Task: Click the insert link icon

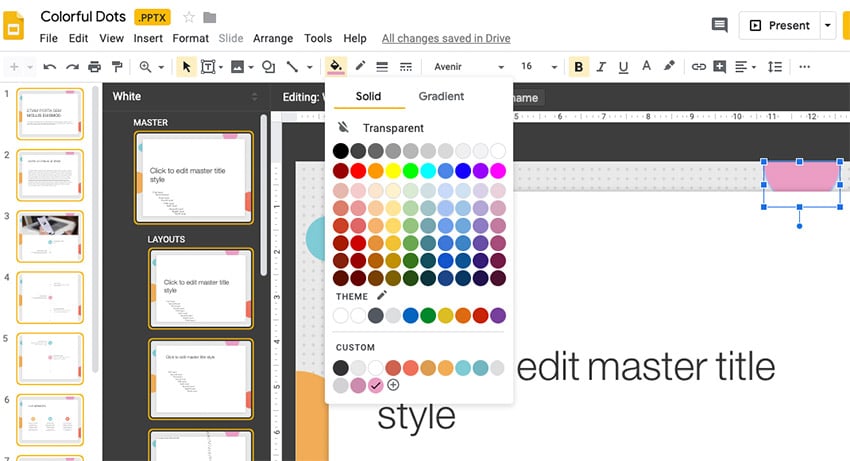Action: (699, 67)
